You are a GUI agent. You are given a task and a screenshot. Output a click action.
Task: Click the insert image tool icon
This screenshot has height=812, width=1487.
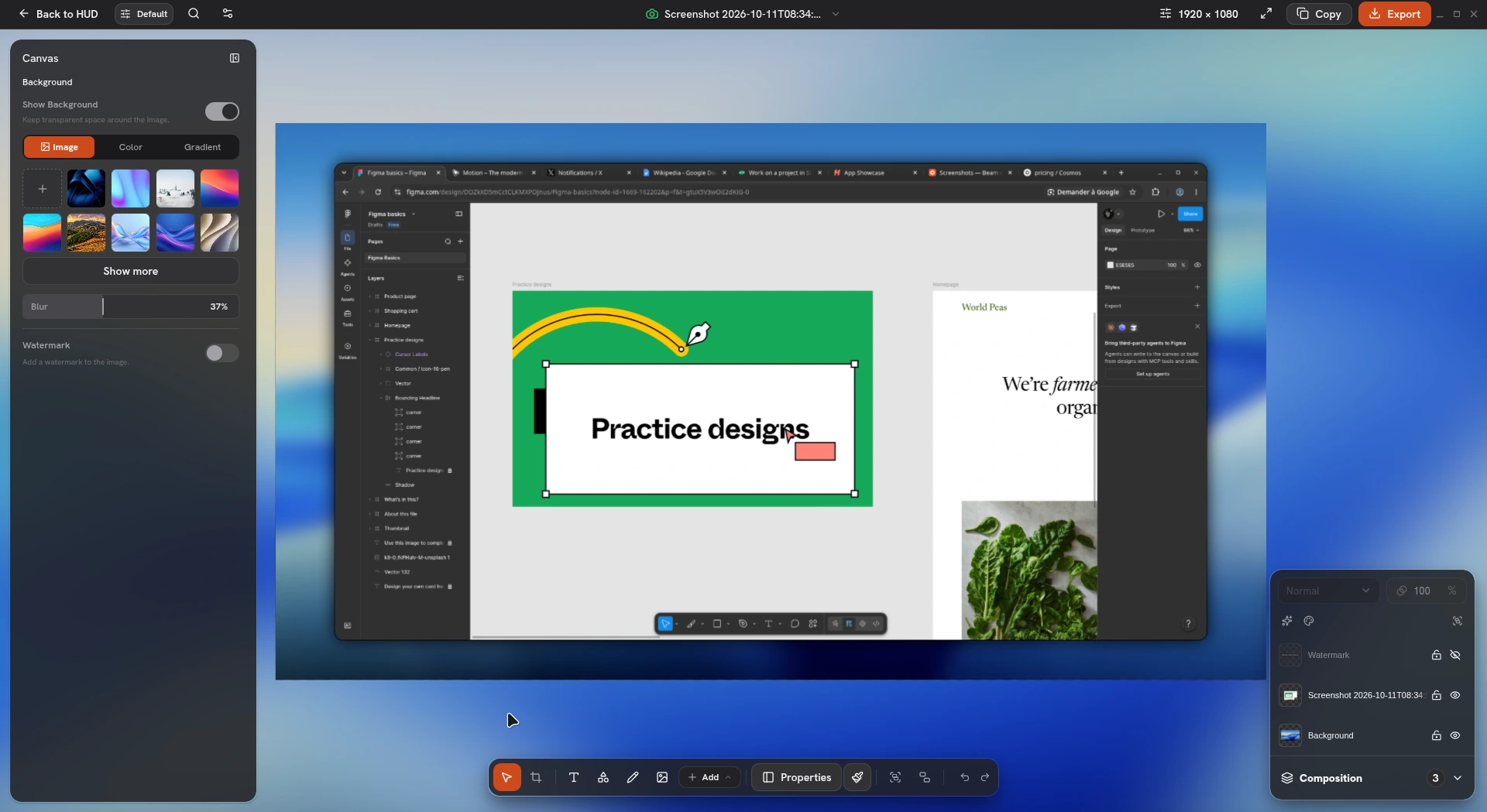[662, 777]
